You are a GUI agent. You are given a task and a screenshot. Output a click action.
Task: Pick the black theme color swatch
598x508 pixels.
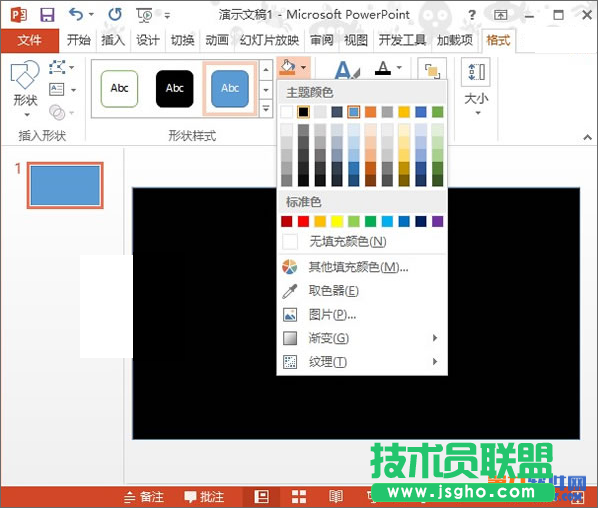click(x=303, y=112)
